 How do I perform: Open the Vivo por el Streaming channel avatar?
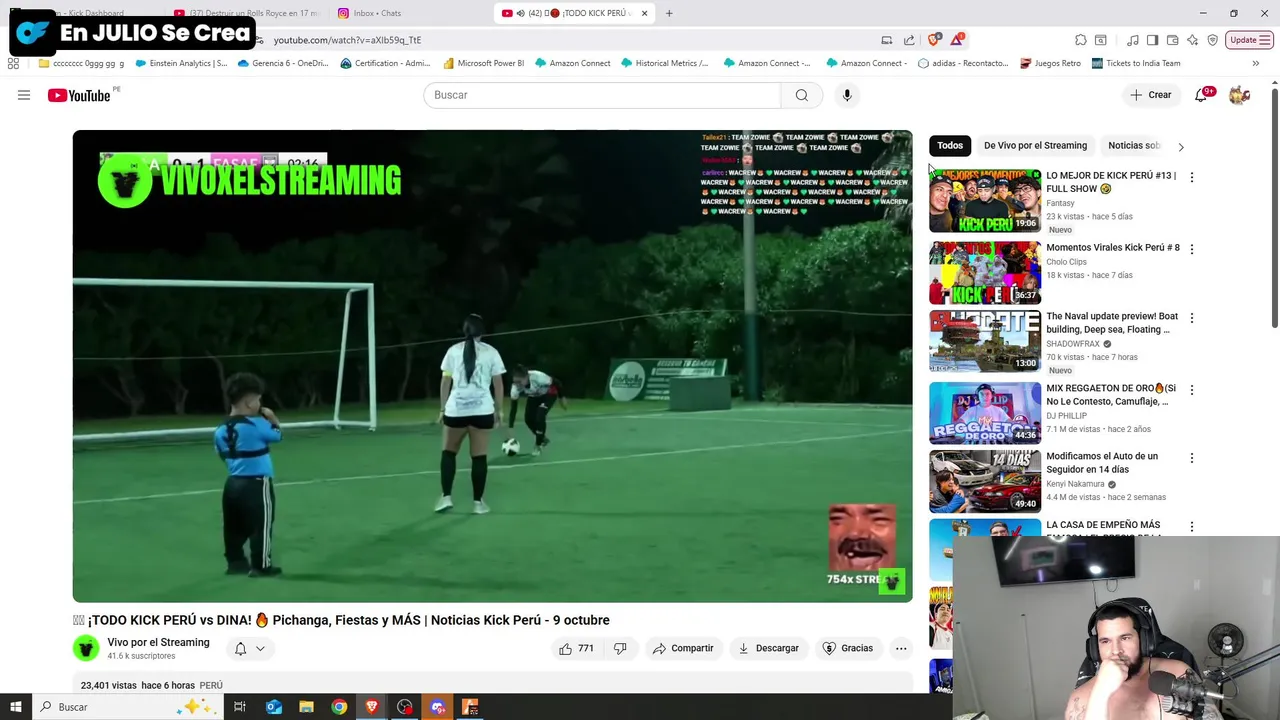pyautogui.click(x=86, y=648)
